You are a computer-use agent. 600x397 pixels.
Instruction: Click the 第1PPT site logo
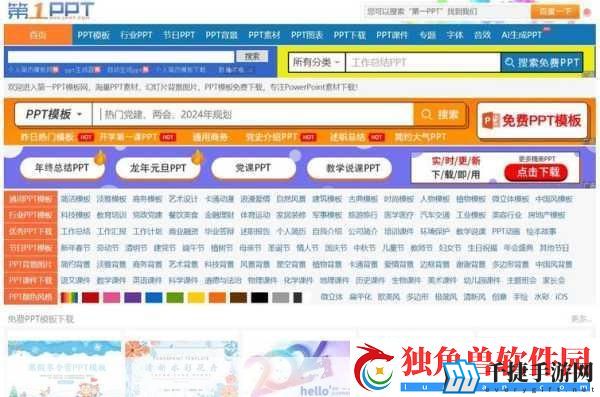[x=51, y=10]
